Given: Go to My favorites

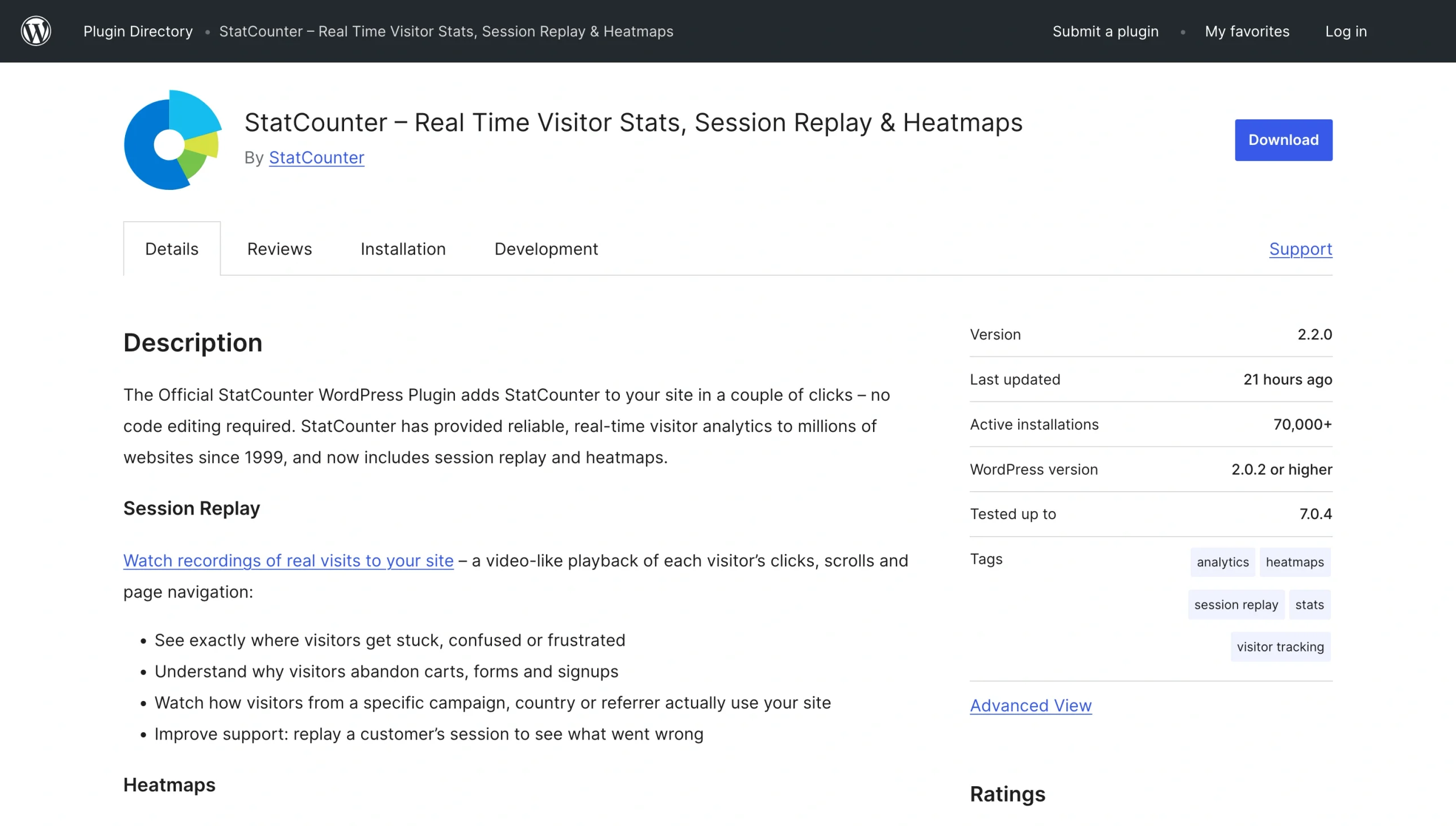Looking at the screenshot, I should 1247,31.
